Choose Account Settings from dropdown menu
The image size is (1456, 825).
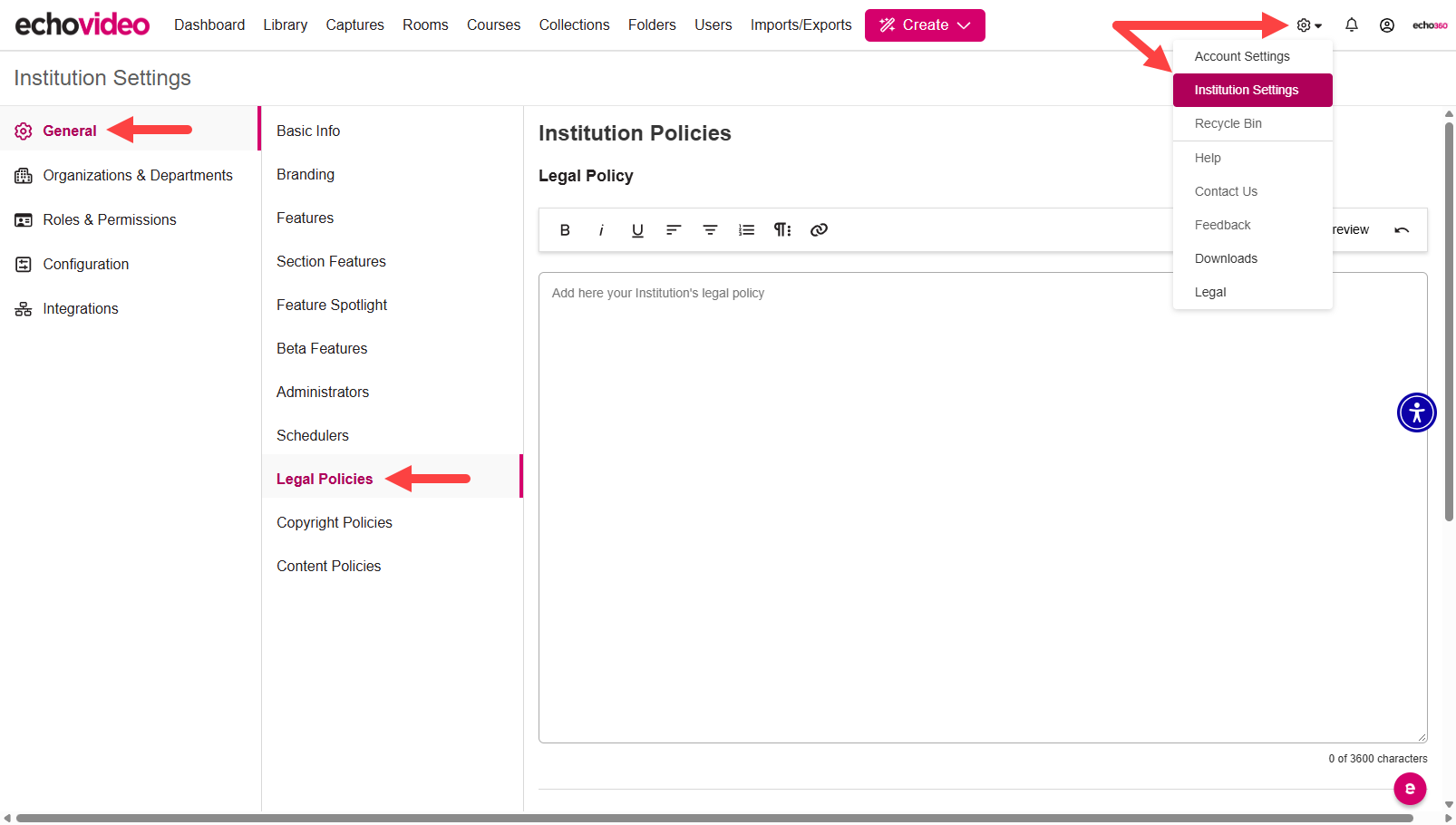tap(1253, 56)
